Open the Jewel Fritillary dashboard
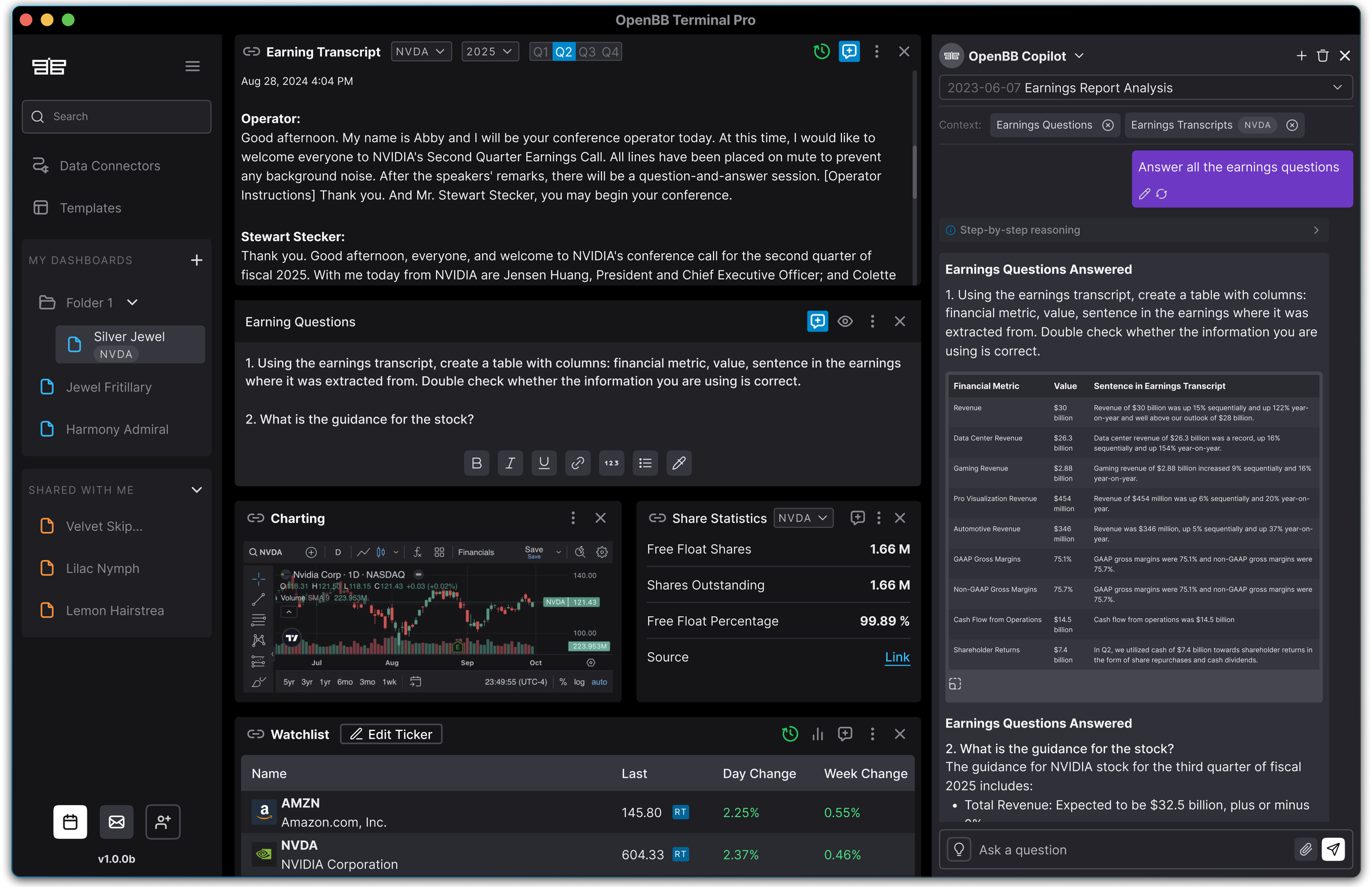The width and height of the screenshot is (1372, 887). [x=109, y=387]
